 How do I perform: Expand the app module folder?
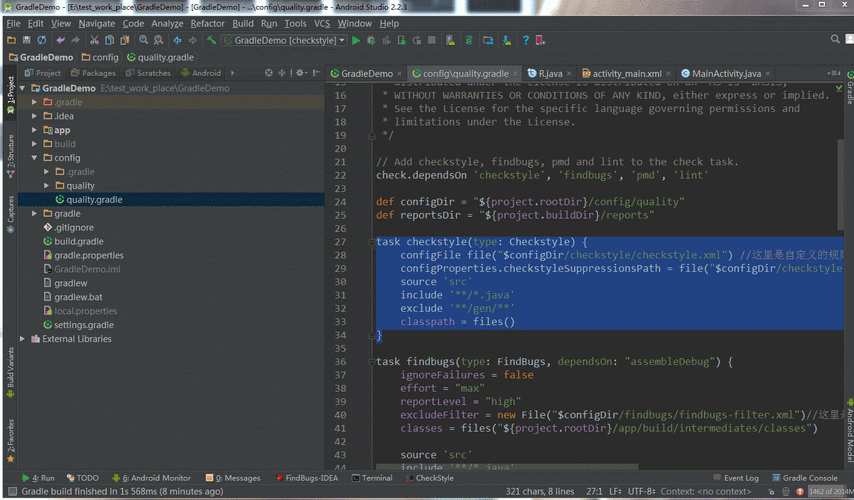pyautogui.click(x=34, y=130)
